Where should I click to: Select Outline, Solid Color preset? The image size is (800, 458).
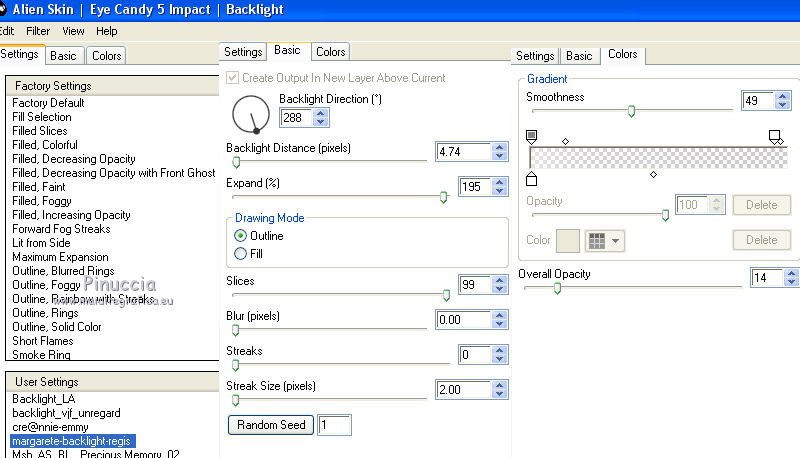57,327
